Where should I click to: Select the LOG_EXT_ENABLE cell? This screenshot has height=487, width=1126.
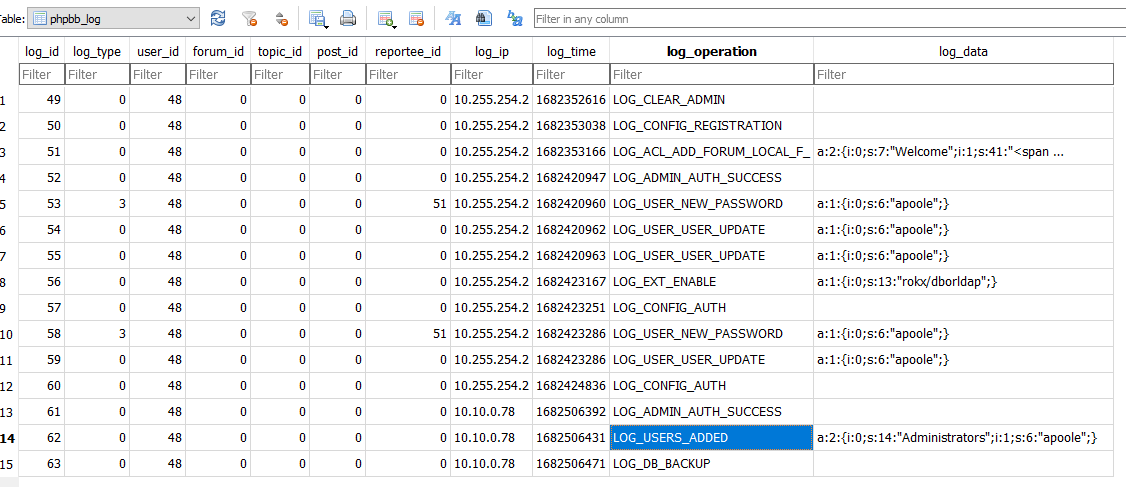[x=711, y=282]
